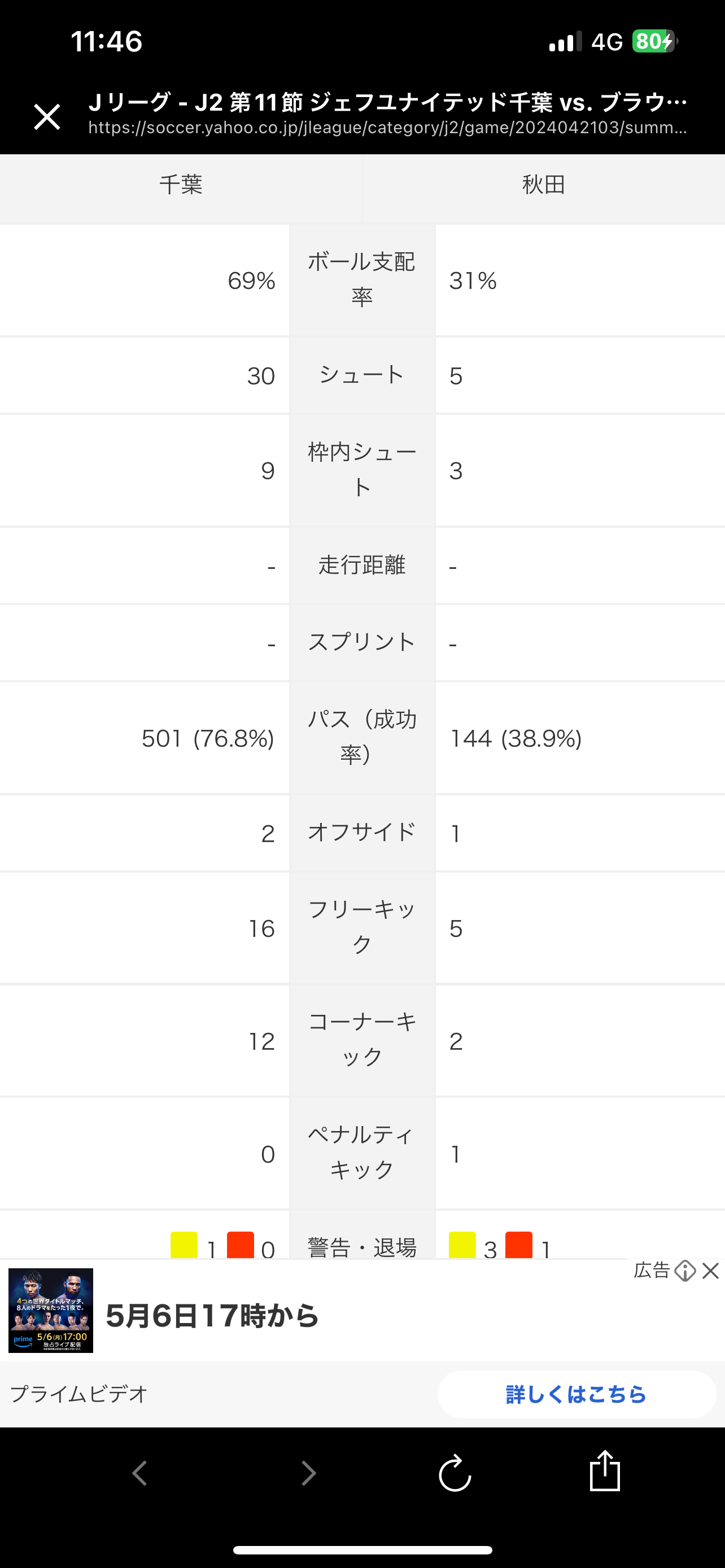This screenshot has height=1568, width=725.
Task: Tap the battery indicator in status bar
Action: [x=654, y=41]
